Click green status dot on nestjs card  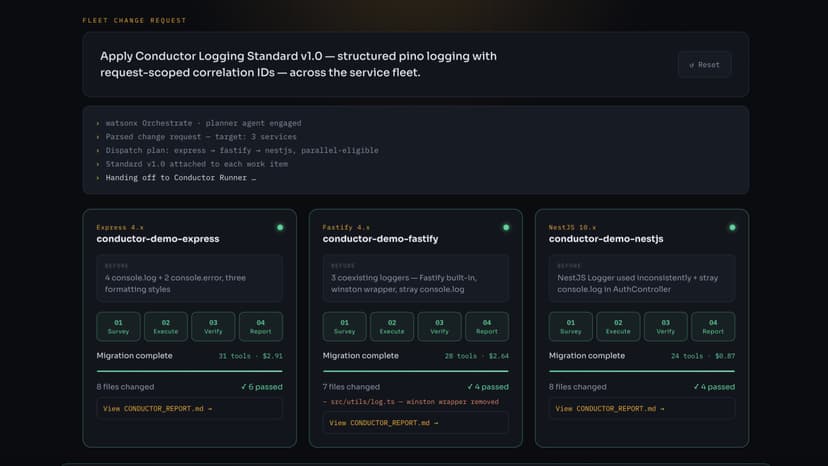(x=732, y=227)
